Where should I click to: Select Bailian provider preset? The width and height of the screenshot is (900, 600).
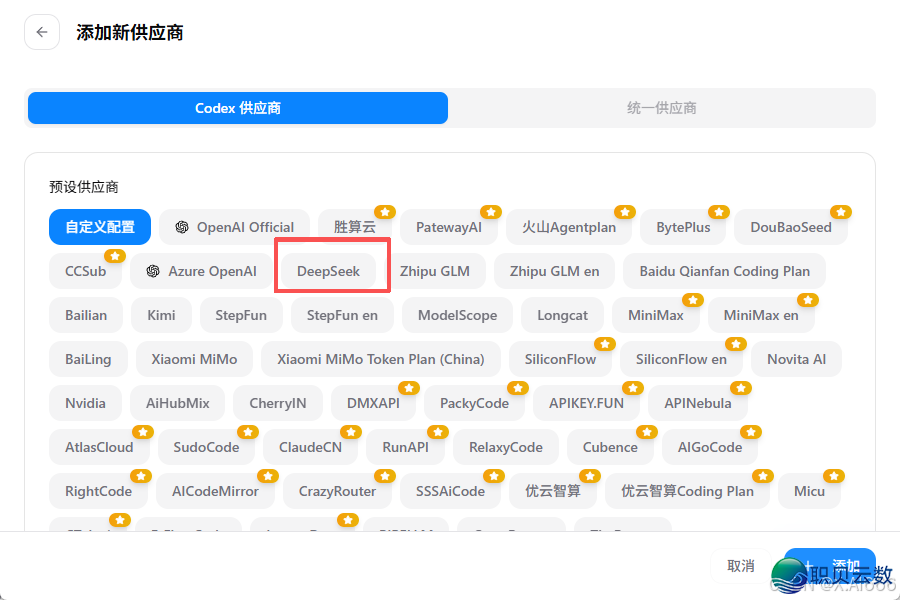point(86,315)
